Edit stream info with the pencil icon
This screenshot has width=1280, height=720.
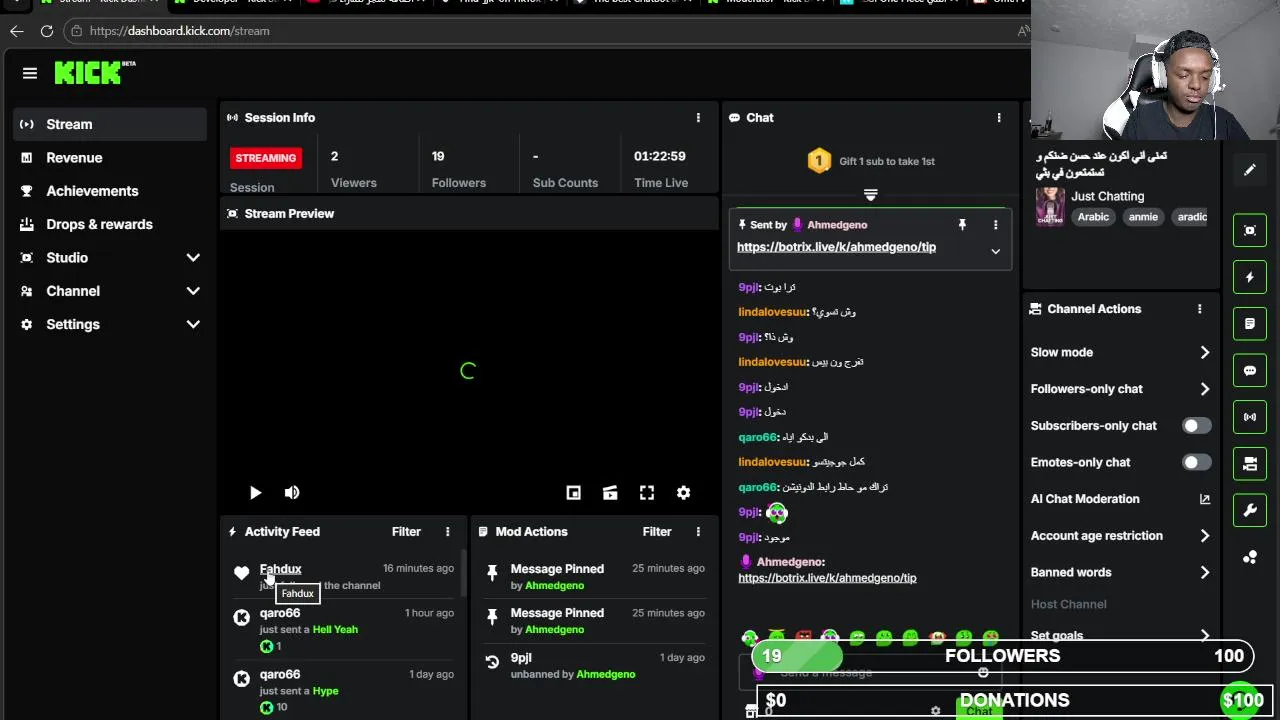tap(1250, 170)
